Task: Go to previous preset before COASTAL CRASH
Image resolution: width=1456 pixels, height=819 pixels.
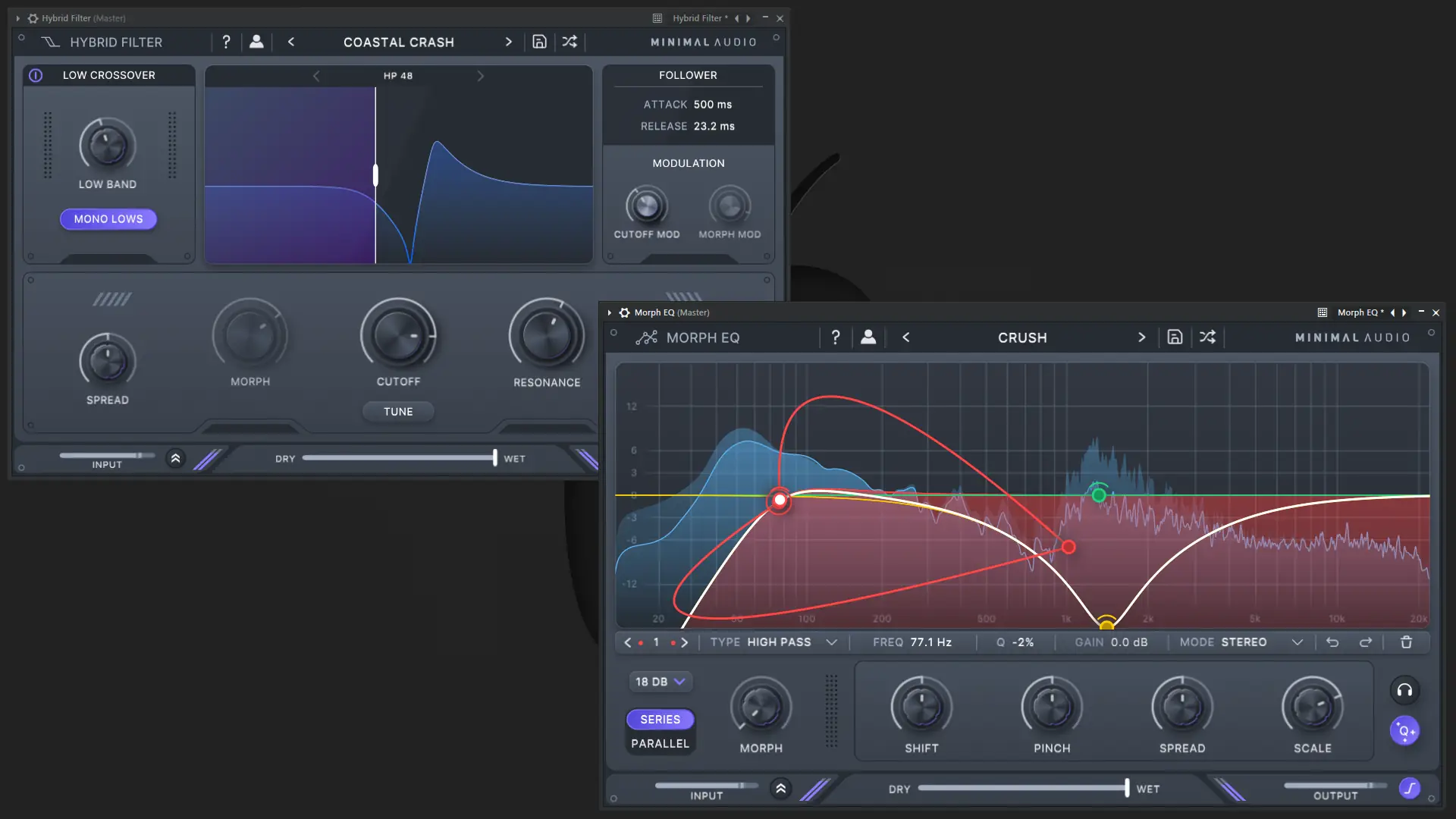Action: tap(291, 42)
